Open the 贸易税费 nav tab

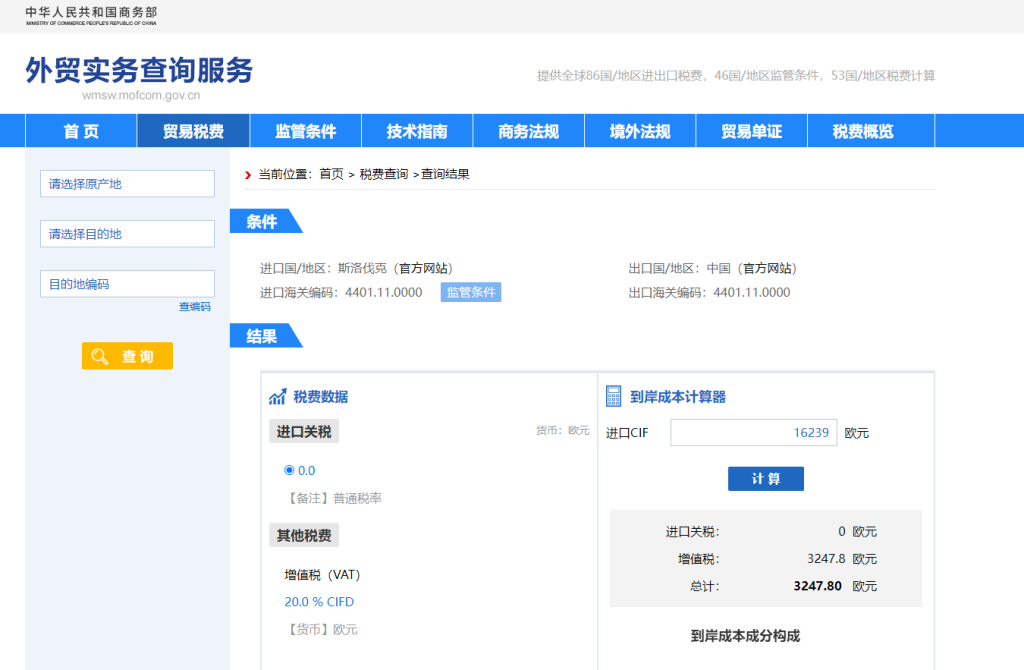click(193, 131)
